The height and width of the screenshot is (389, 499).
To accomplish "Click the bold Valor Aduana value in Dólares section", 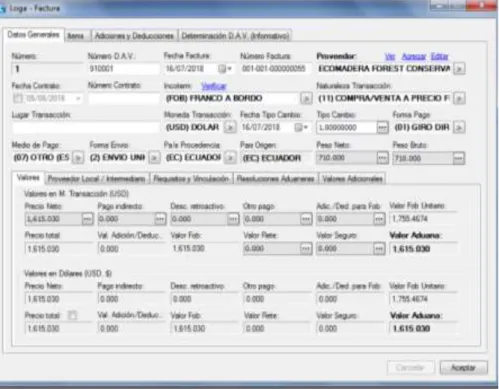I will point(412,329).
